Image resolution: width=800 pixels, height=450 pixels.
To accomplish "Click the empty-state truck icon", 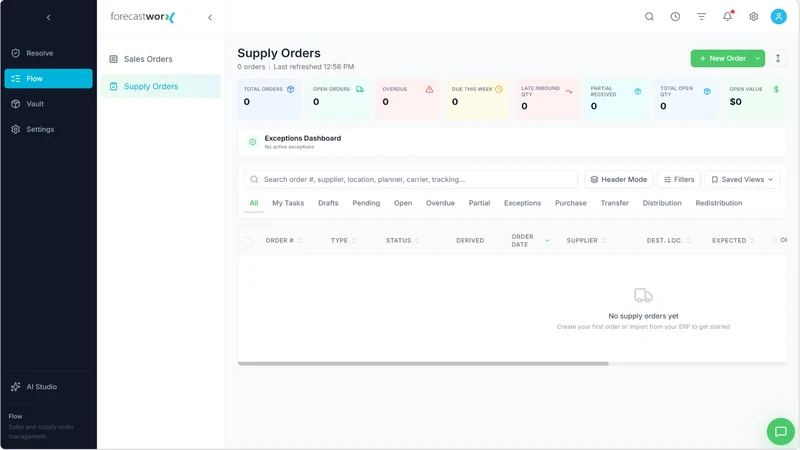I will click(x=643, y=295).
